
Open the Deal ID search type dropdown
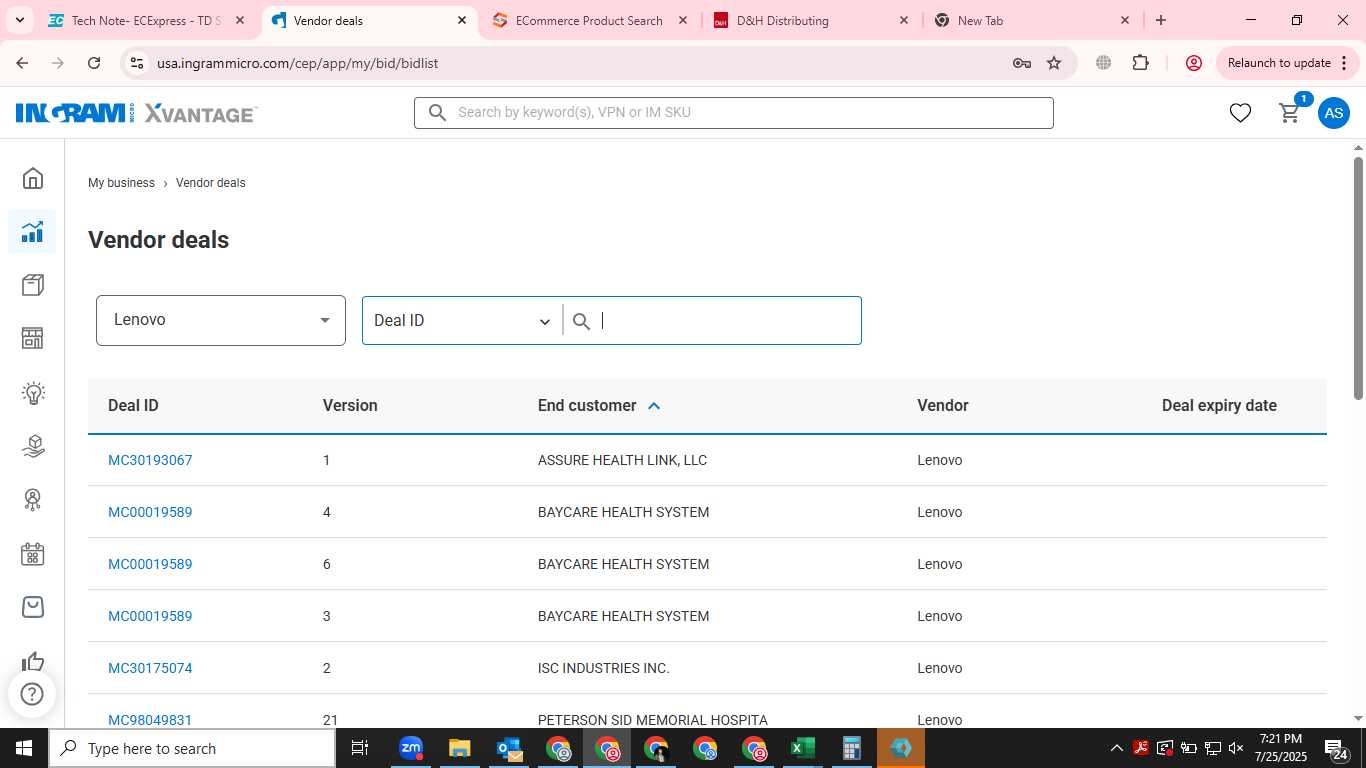click(x=462, y=320)
